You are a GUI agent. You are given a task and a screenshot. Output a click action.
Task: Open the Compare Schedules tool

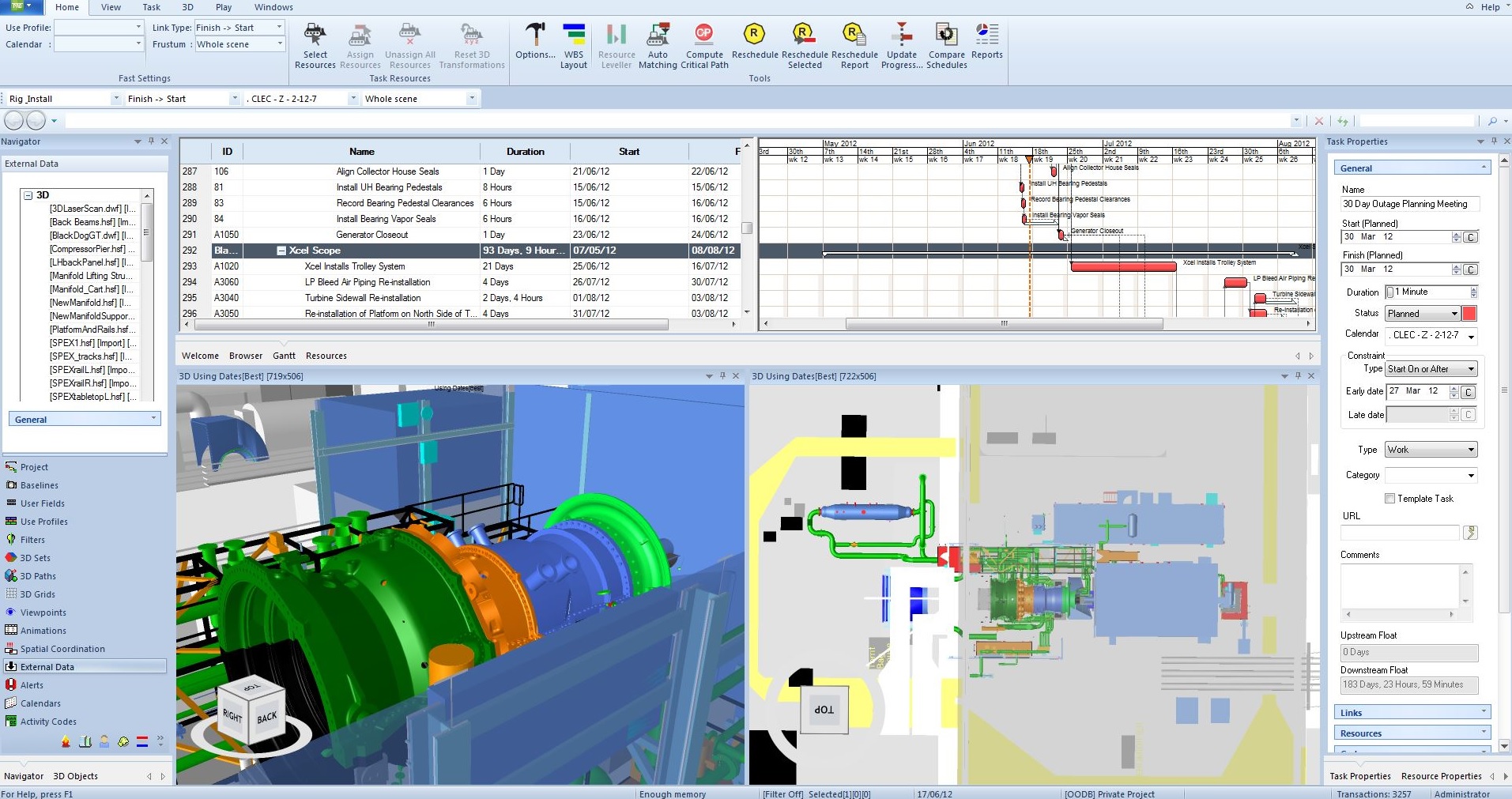point(946,46)
